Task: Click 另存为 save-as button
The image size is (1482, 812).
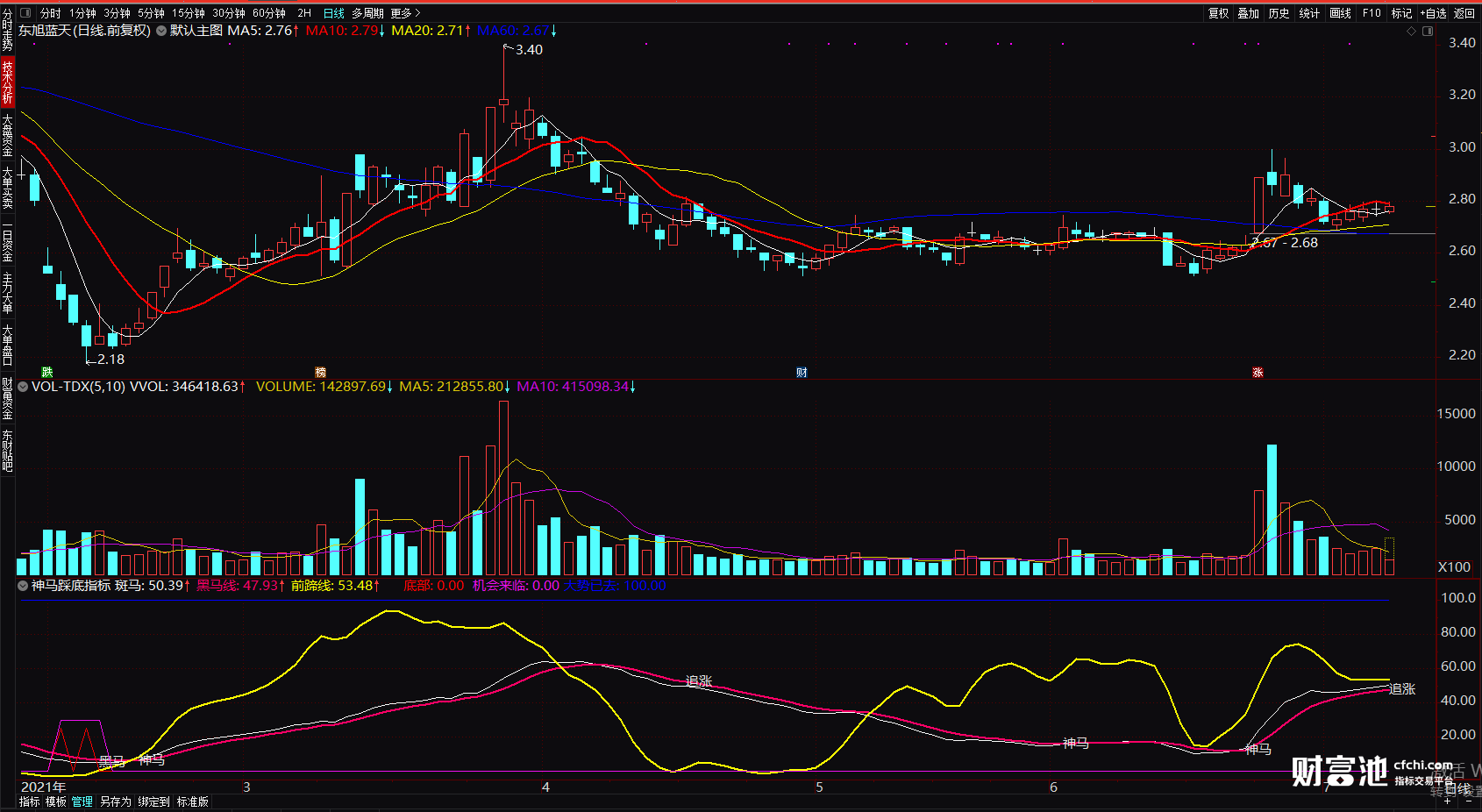Action: click(x=115, y=801)
